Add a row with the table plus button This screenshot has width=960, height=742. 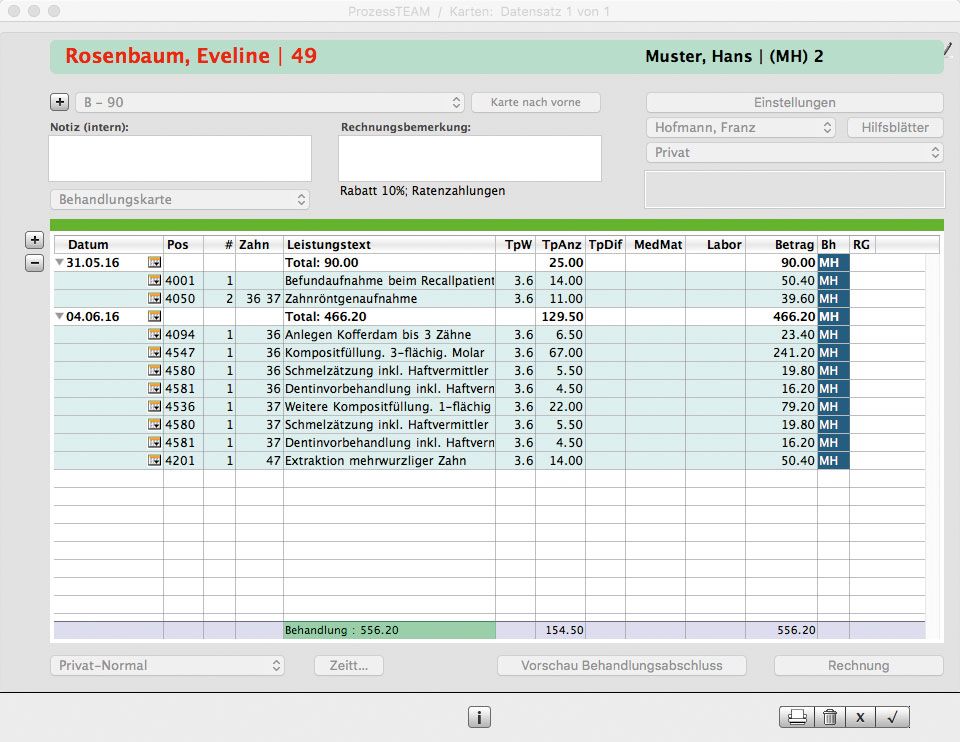34,241
